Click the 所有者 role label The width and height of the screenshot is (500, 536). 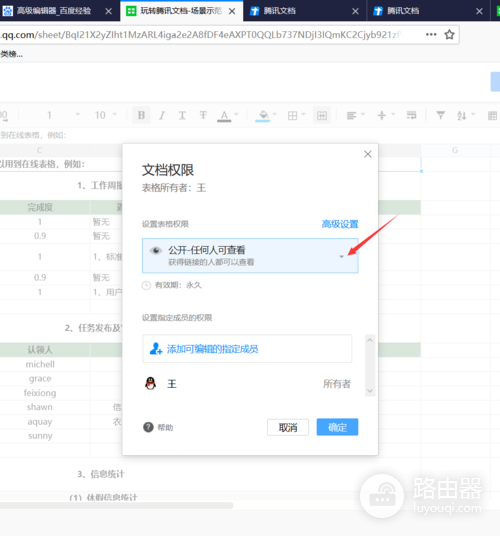click(337, 384)
